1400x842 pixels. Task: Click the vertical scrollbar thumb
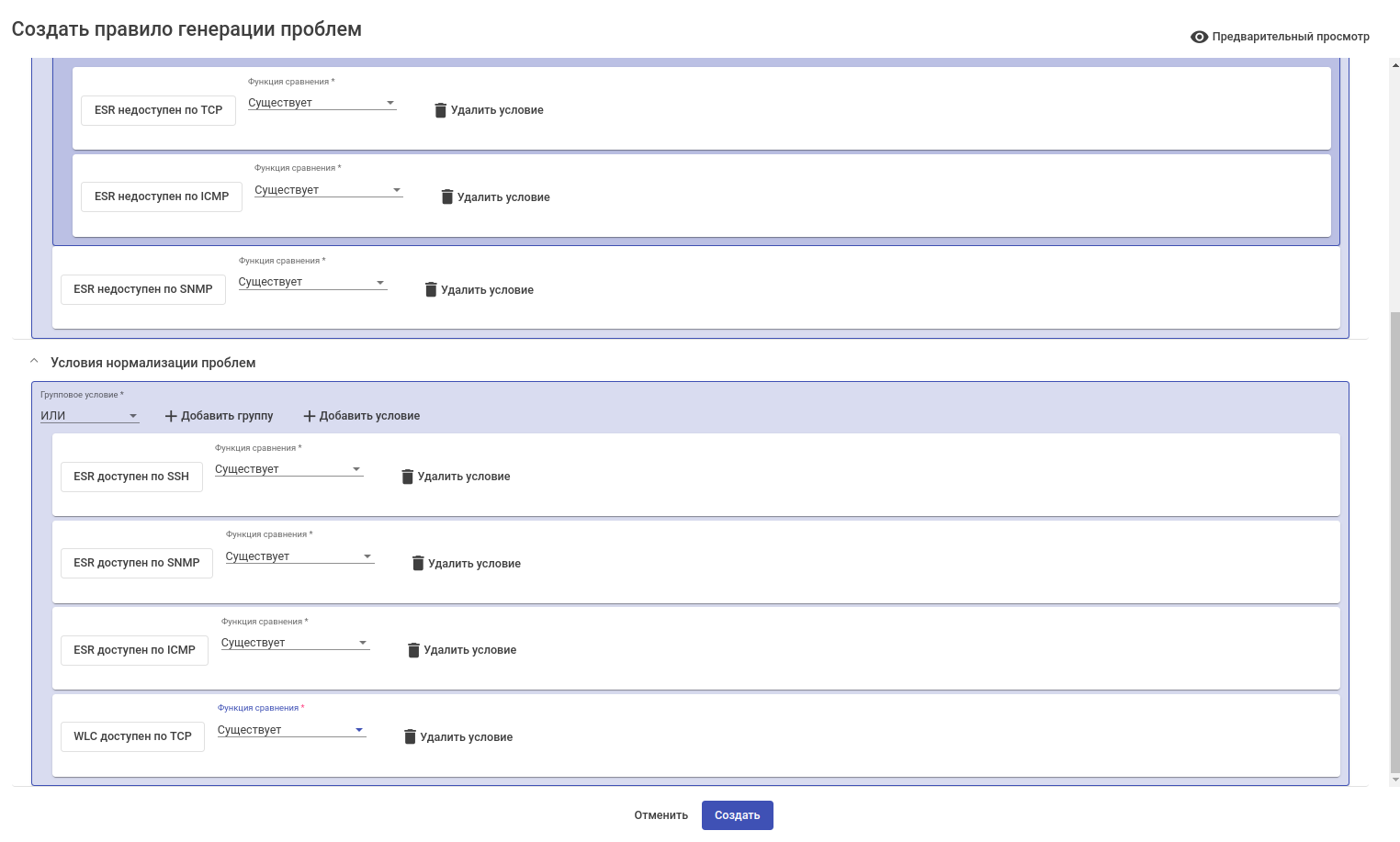(1394, 542)
